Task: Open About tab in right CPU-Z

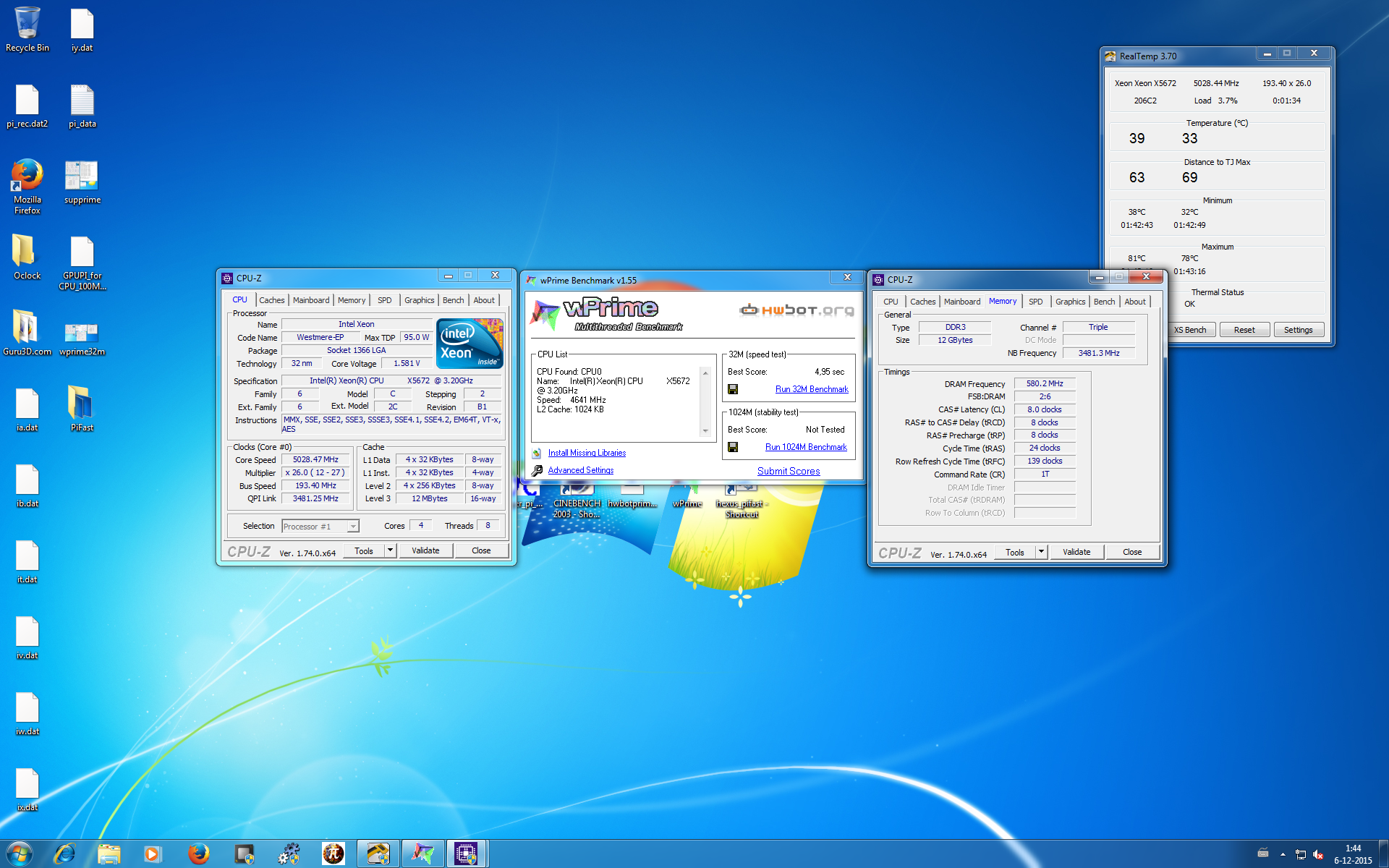Action: pyautogui.click(x=1135, y=302)
